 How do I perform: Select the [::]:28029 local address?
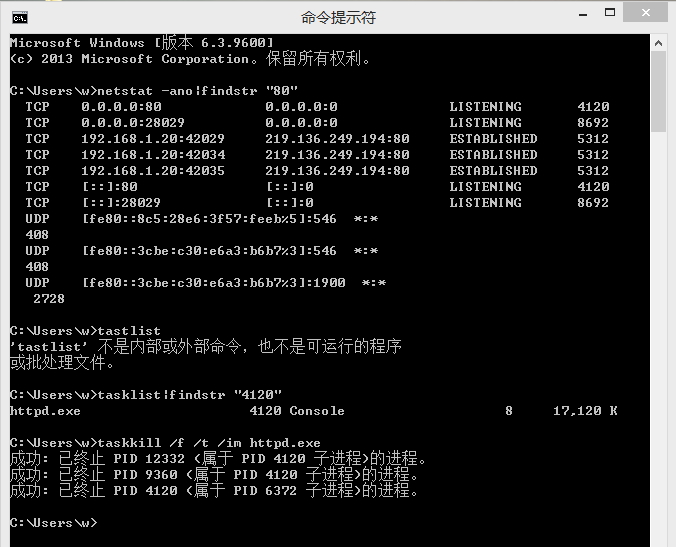pos(121,203)
